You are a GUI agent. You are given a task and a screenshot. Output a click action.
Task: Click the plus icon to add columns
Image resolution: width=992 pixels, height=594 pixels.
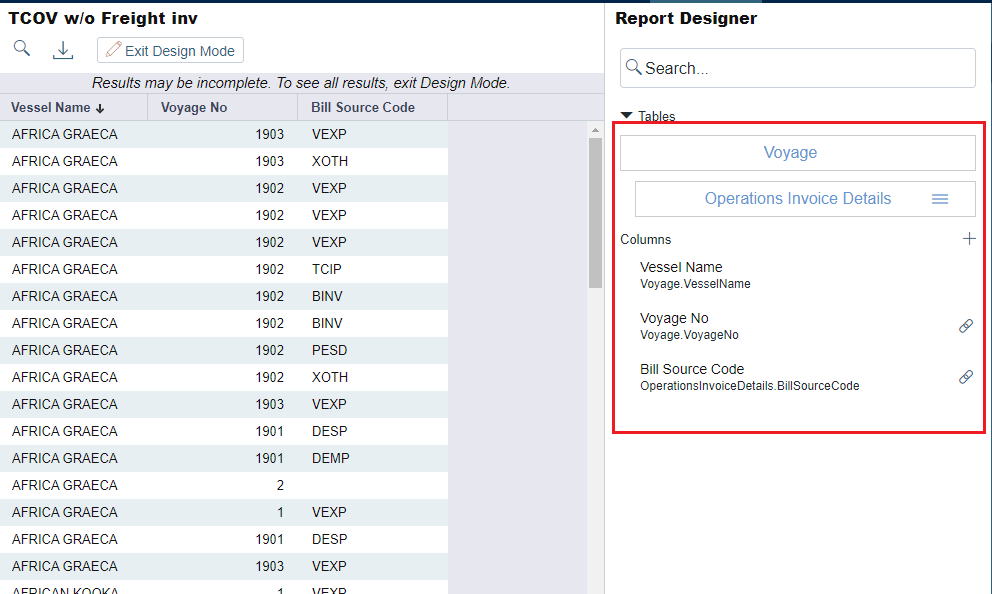coord(968,239)
